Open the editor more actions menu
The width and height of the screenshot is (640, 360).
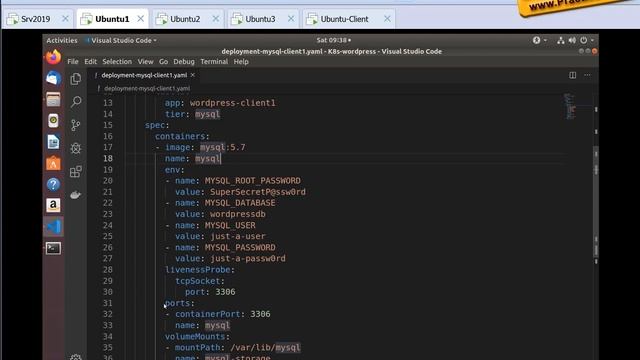pos(587,75)
